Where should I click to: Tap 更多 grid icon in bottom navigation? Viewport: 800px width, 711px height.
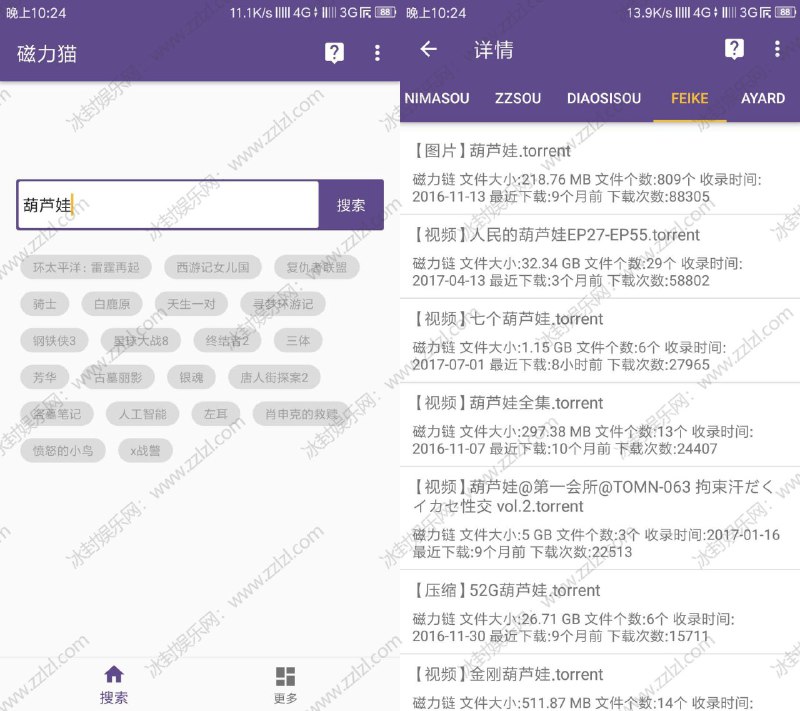285,676
